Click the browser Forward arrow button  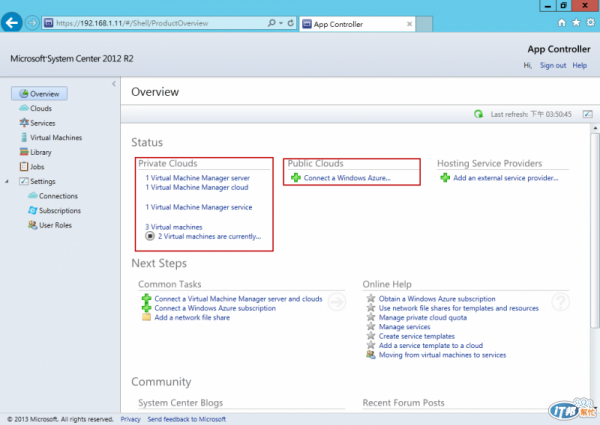click(x=32, y=23)
